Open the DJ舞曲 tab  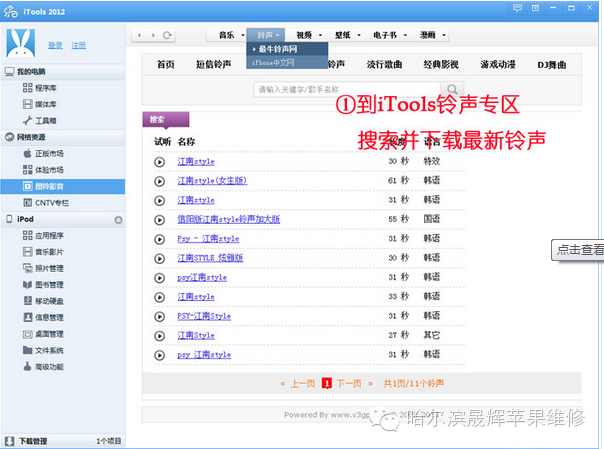tap(552, 65)
